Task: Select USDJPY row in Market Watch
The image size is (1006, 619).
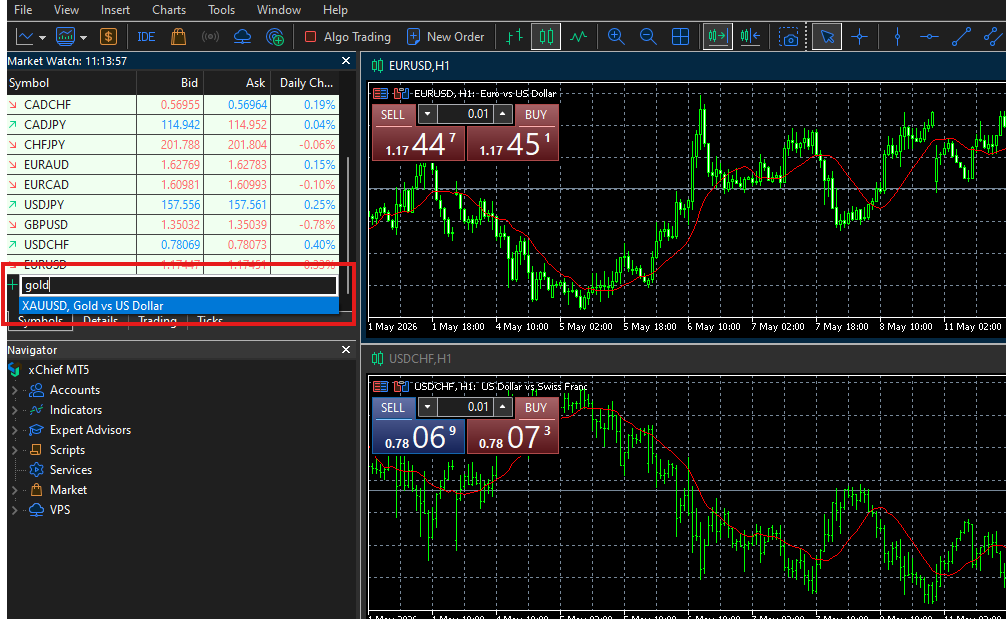Action: tap(173, 205)
